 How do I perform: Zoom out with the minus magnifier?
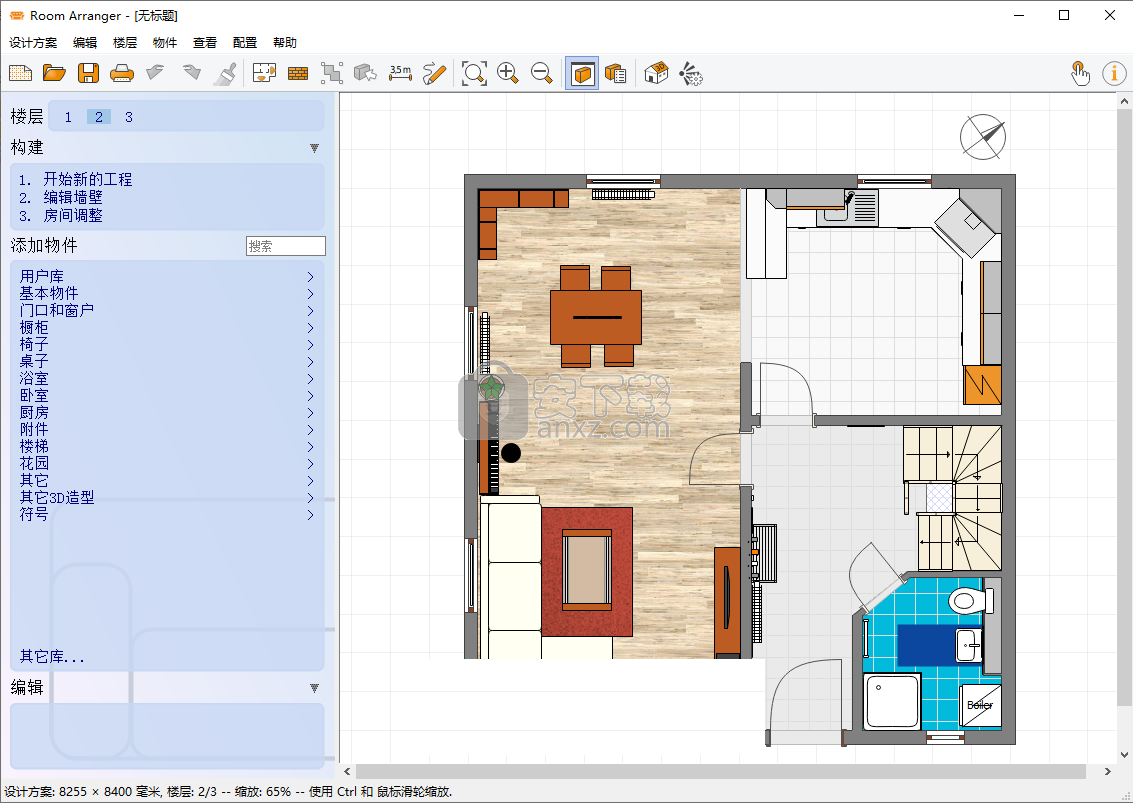click(541, 73)
